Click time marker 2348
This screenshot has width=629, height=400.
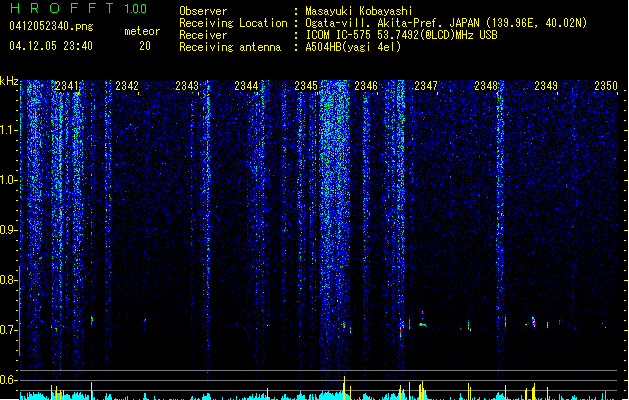(486, 86)
